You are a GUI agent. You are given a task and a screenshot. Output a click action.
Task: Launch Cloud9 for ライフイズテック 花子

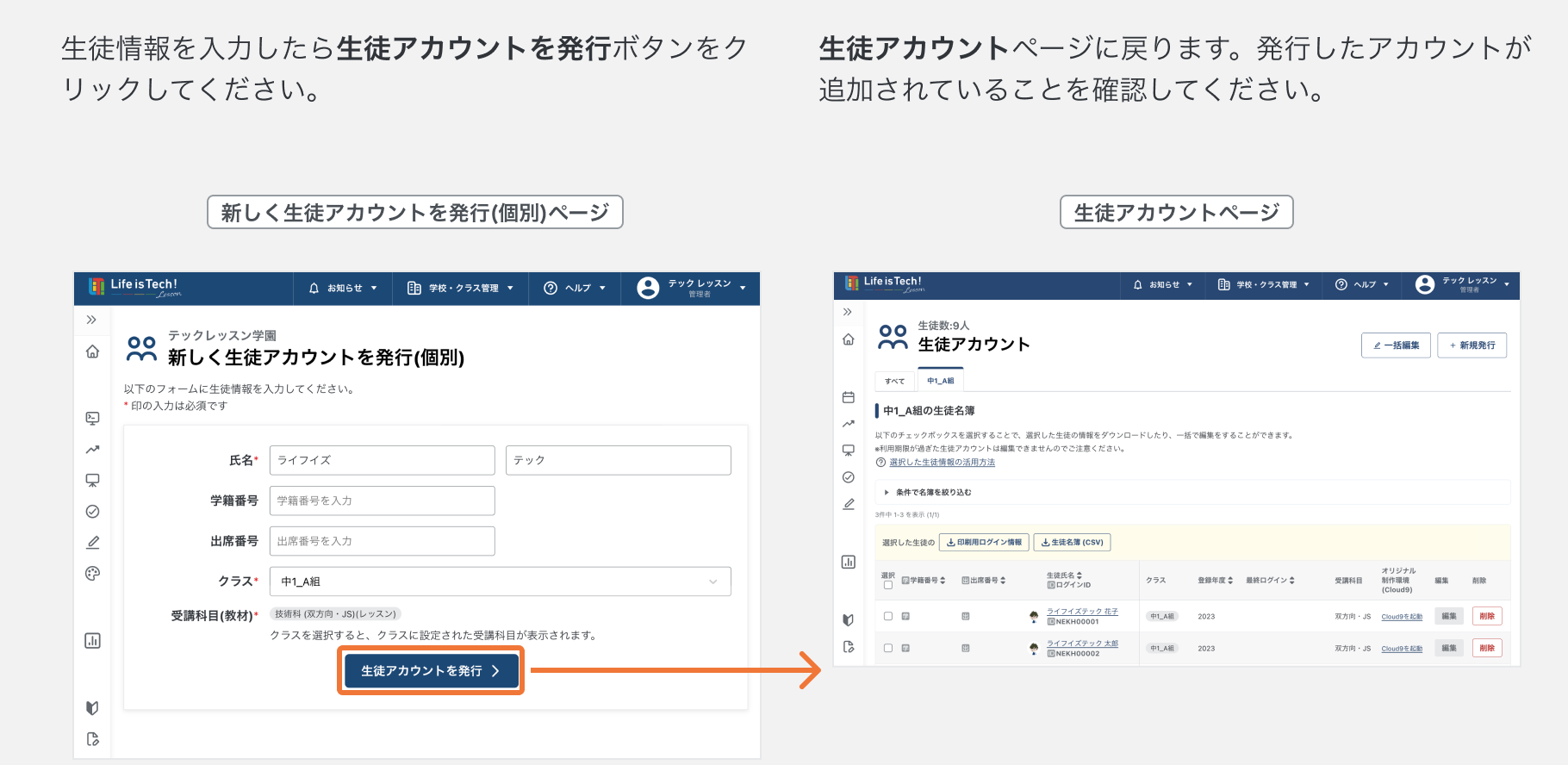click(1402, 617)
